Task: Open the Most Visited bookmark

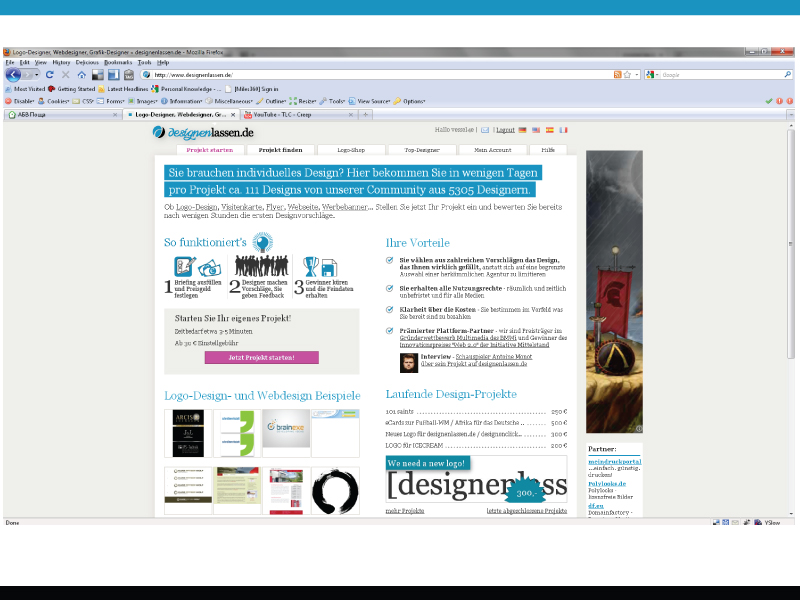Action: pyautogui.click(x=25, y=89)
